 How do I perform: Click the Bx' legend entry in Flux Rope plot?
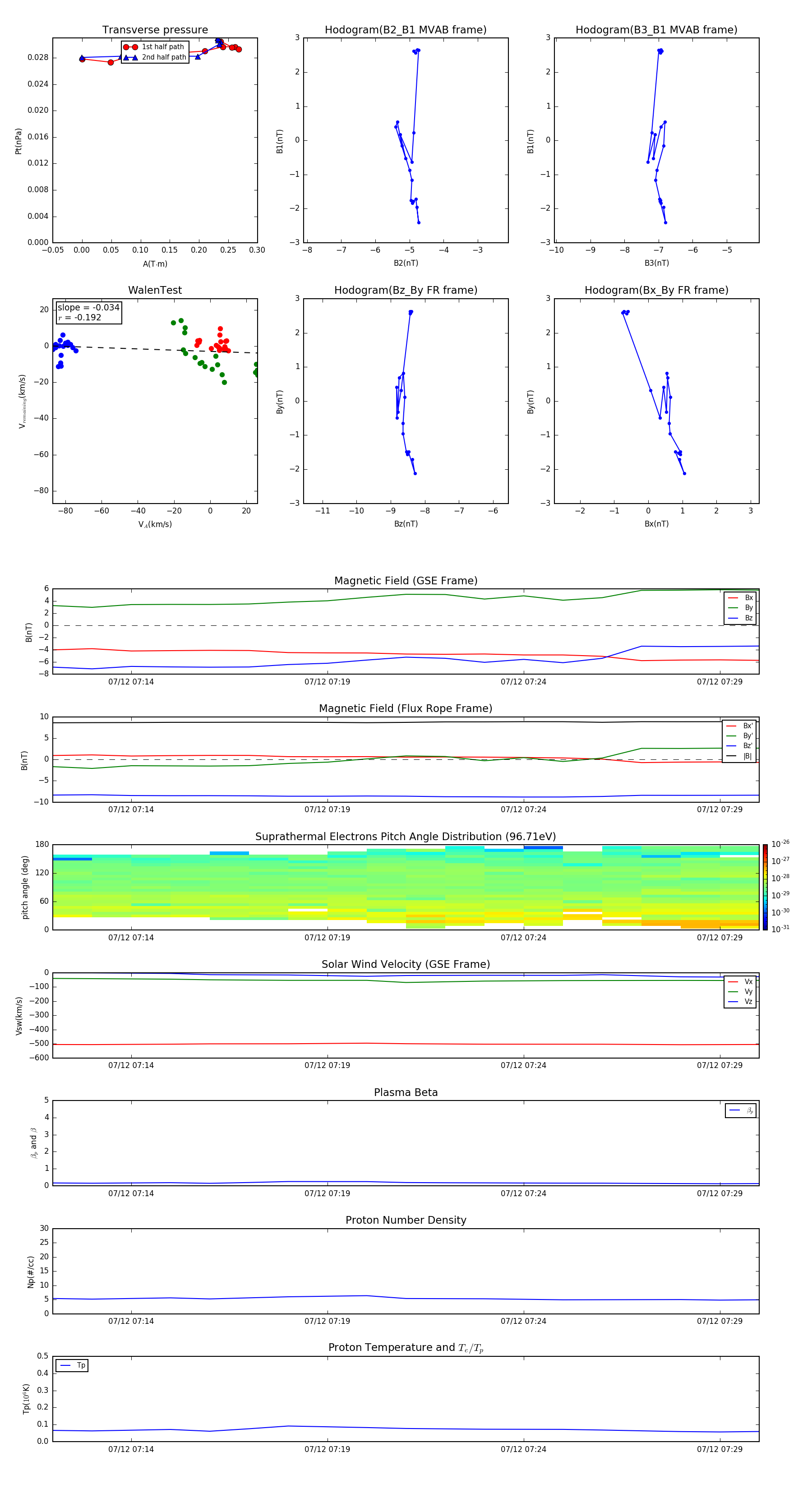click(739, 726)
